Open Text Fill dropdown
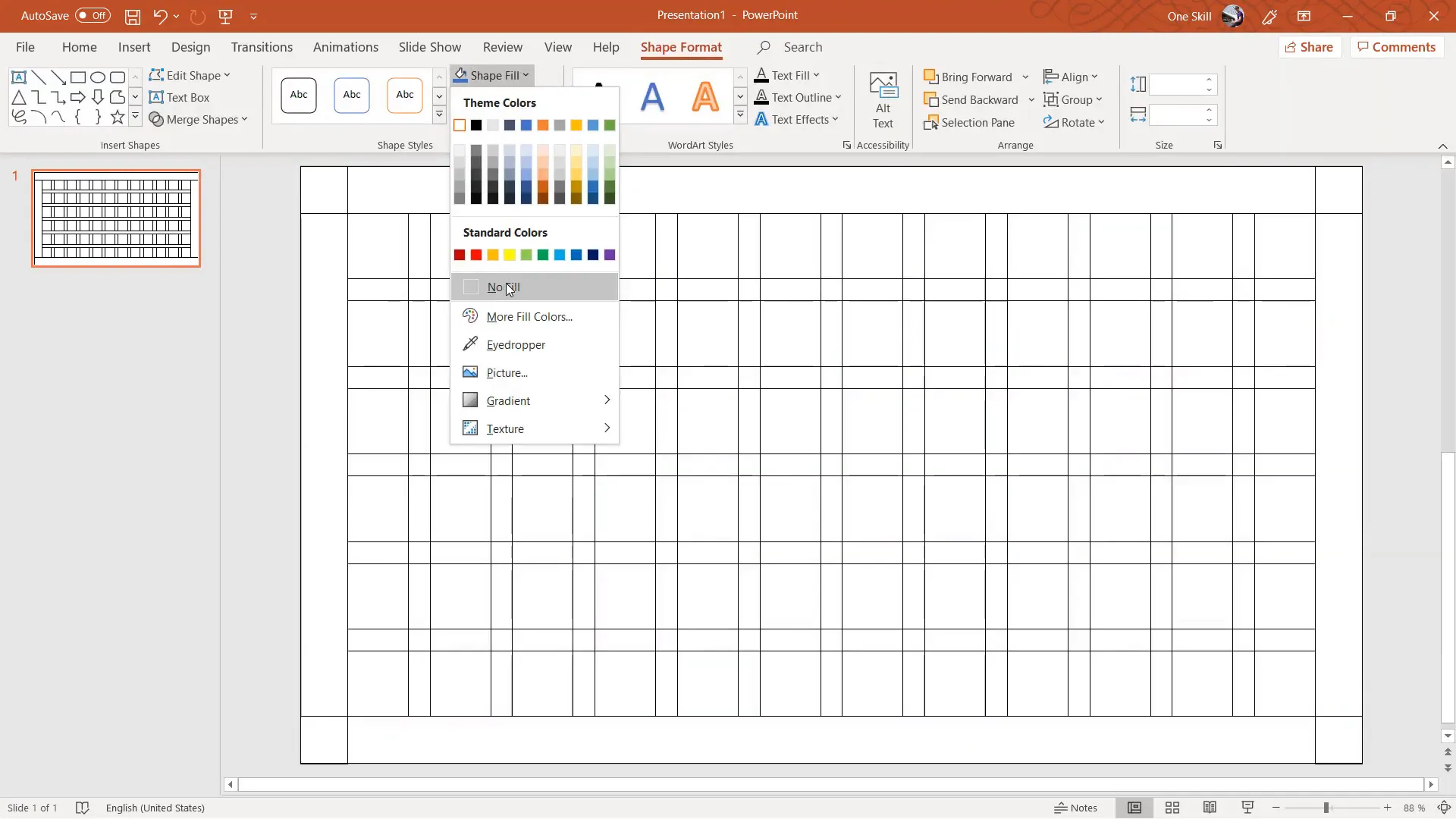Image resolution: width=1456 pixels, height=819 pixels. pyautogui.click(x=788, y=75)
